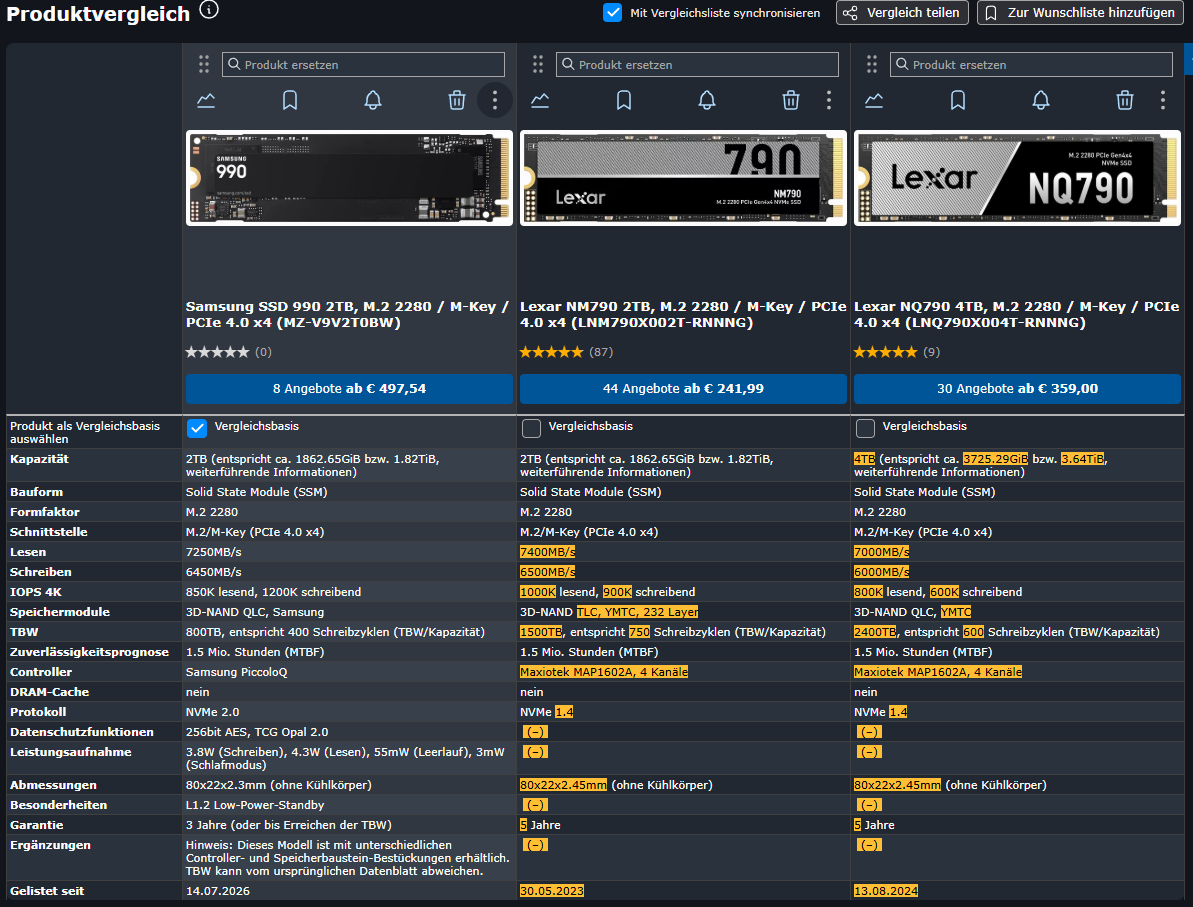Select the Kapazität row label
The height and width of the screenshot is (907, 1193).
tap(40, 460)
